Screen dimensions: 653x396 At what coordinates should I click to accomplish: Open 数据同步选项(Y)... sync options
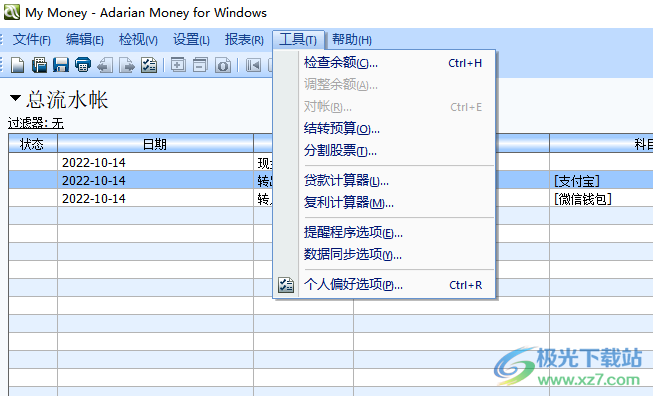(x=384, y=254)
